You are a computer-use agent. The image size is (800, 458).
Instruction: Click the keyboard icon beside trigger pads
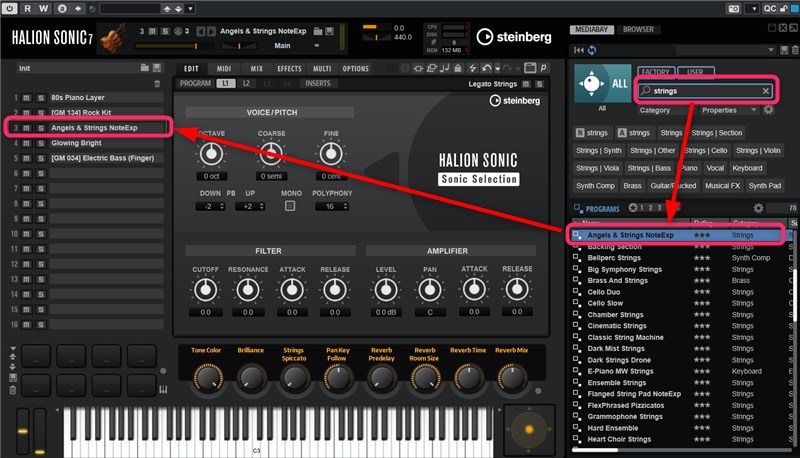tap(163, 390)
